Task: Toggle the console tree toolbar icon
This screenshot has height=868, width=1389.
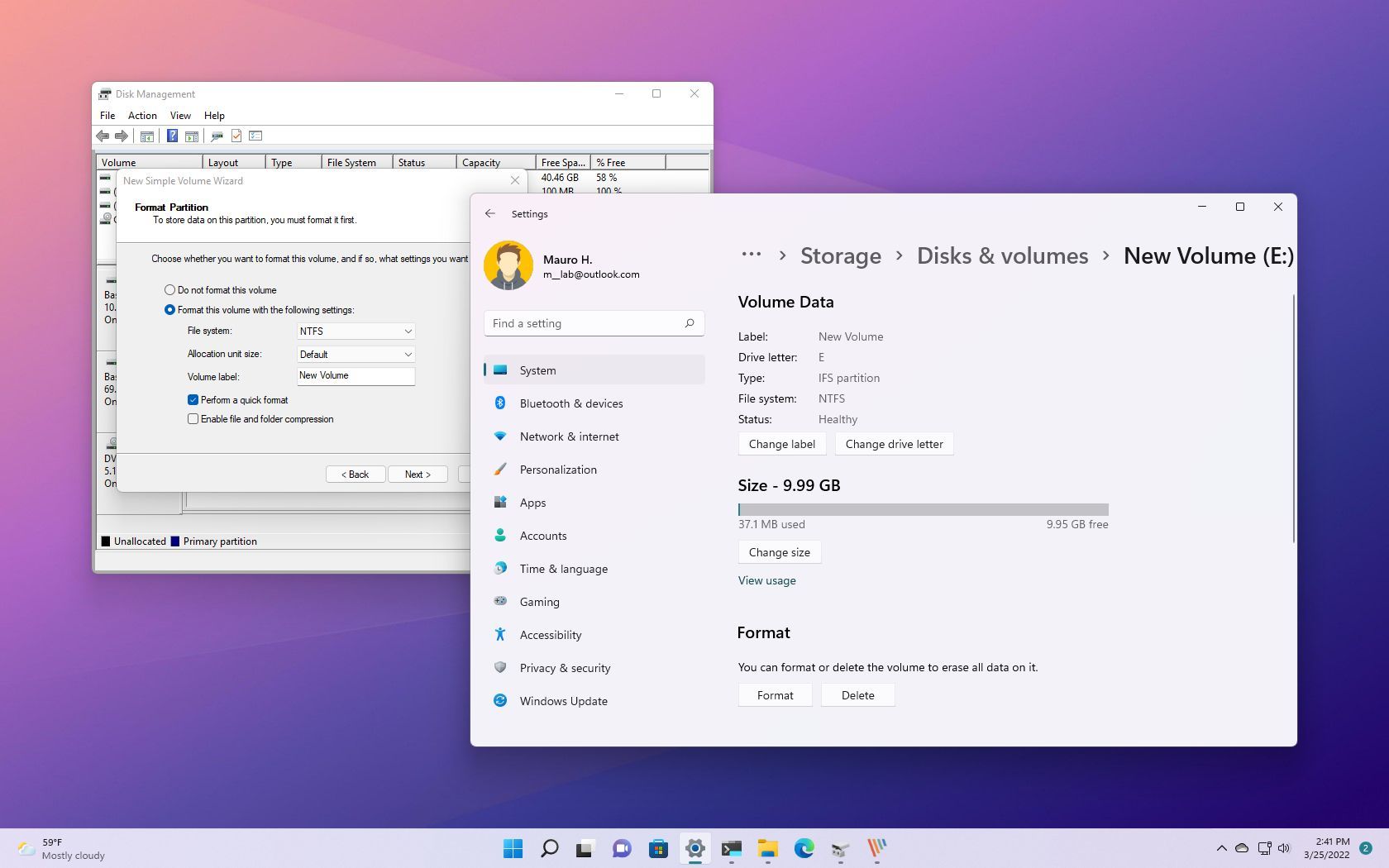Action: 146,136
